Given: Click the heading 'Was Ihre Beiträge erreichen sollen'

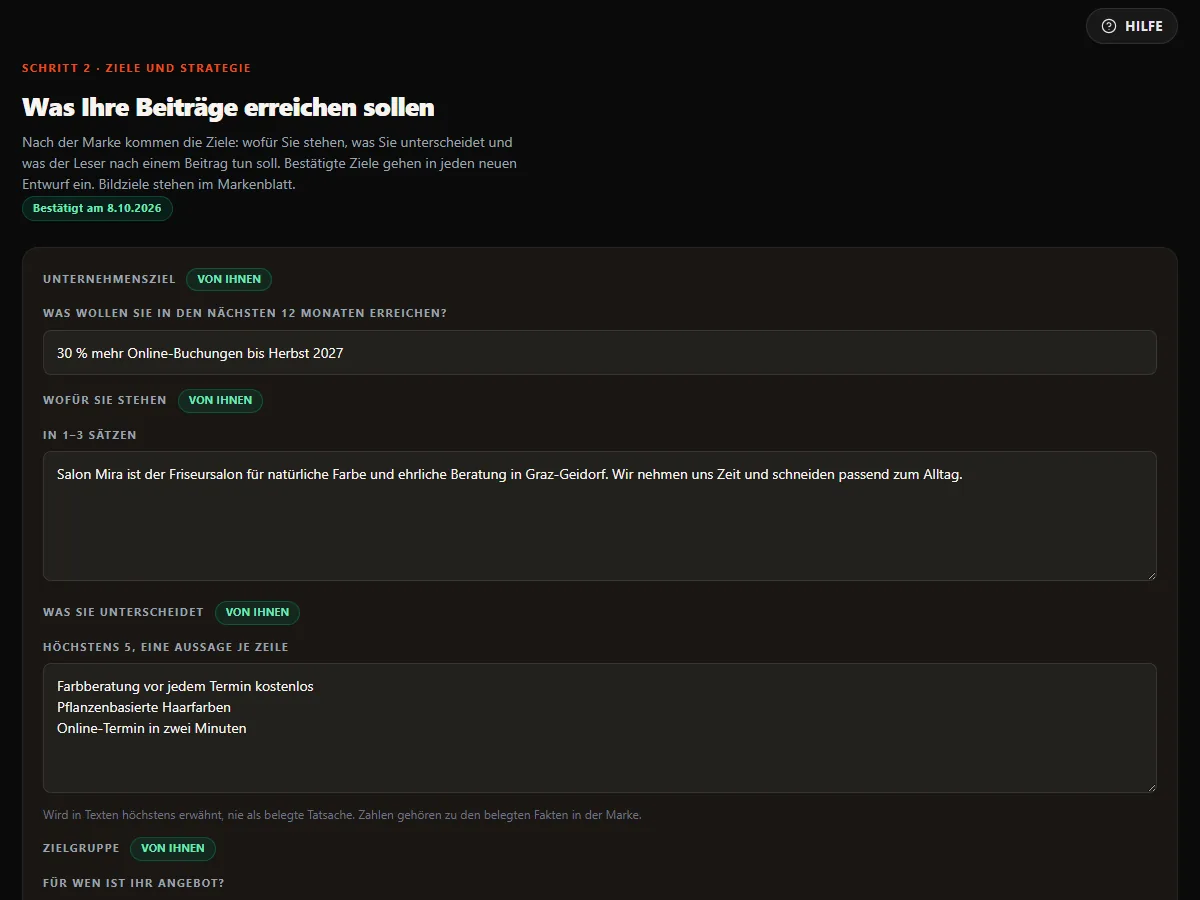Looking at the screenshot, I should 228,107.
